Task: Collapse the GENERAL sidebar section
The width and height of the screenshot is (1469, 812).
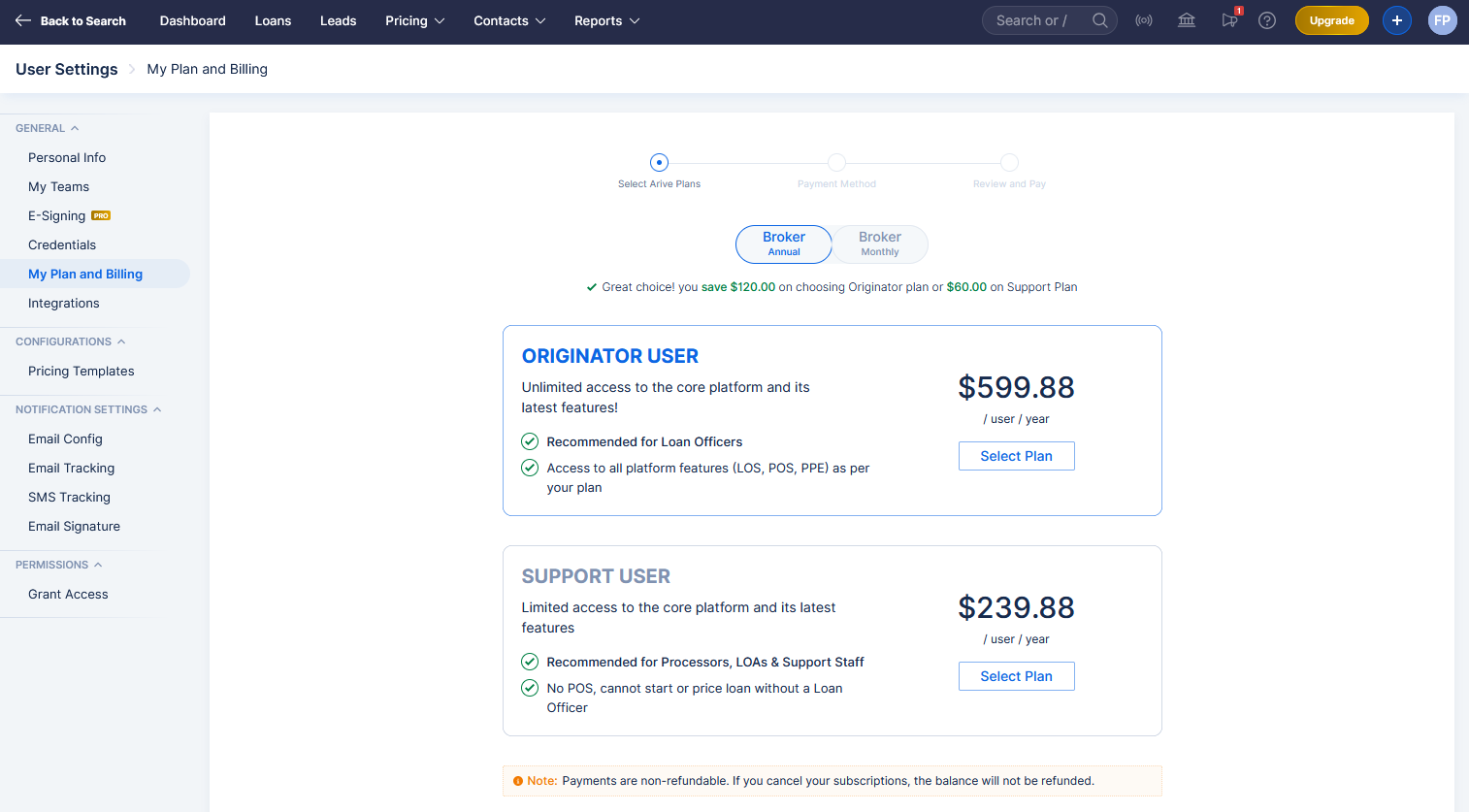Action: [48, 128]
